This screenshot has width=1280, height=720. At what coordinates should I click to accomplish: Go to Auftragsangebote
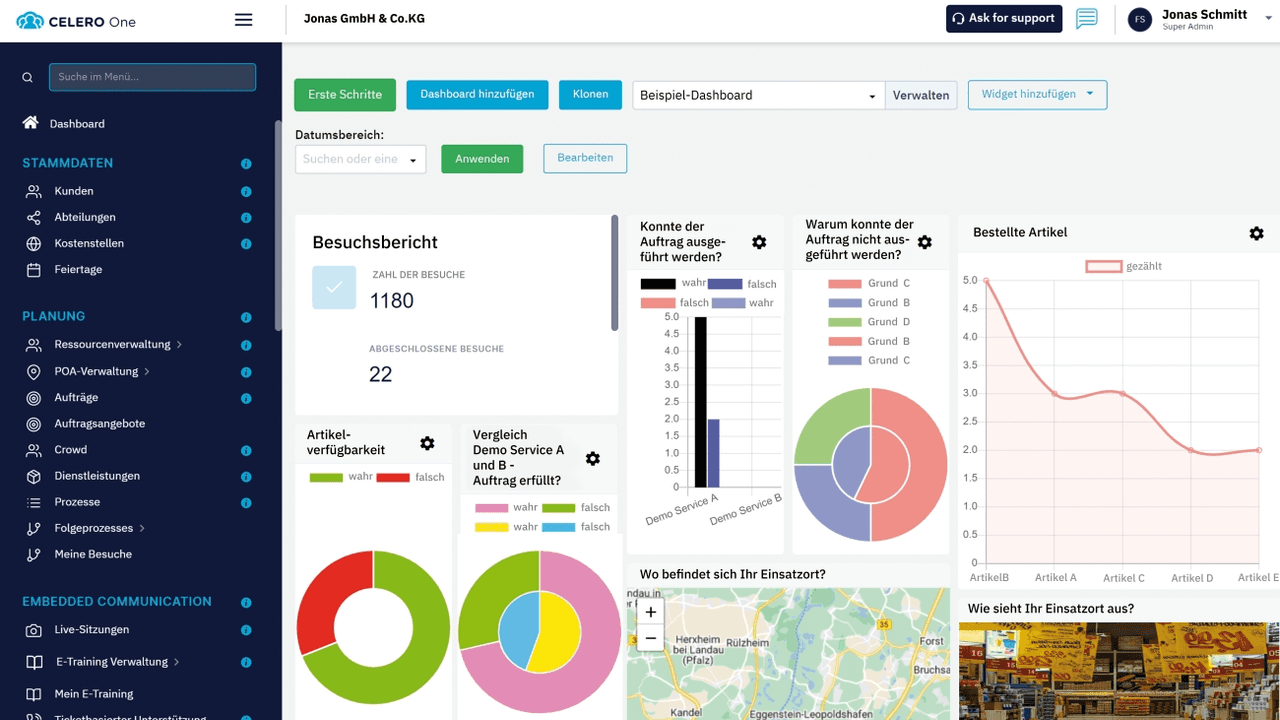point(100,423)
